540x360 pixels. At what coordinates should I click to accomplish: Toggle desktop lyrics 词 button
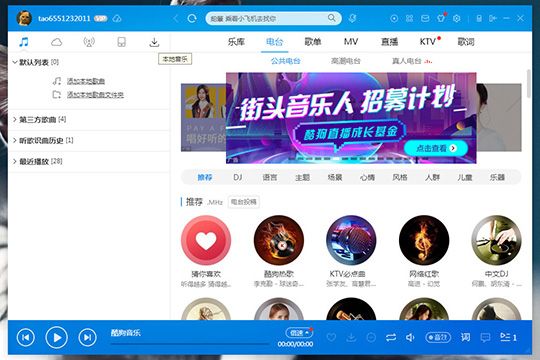tap(465, 337)
